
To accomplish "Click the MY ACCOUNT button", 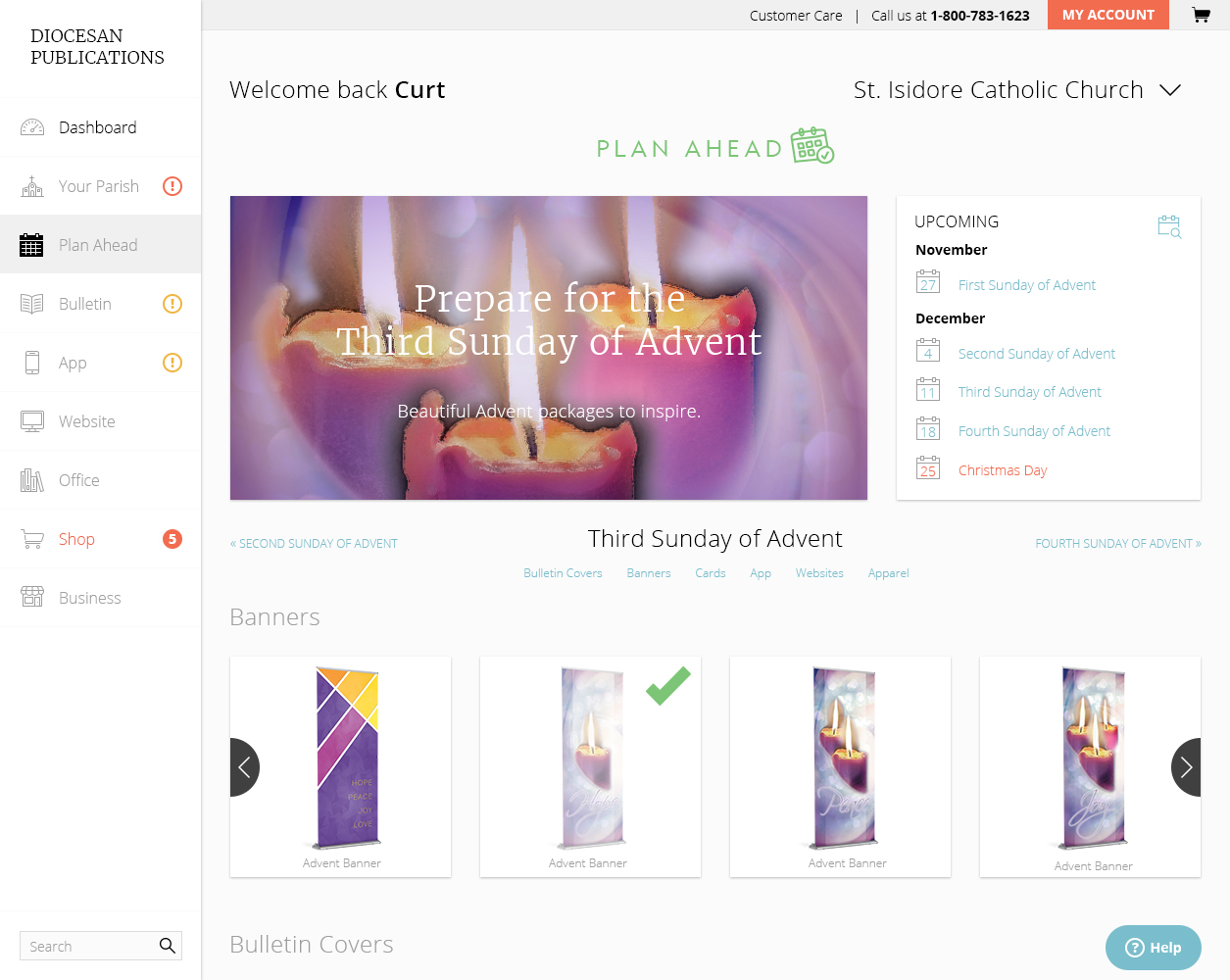I will [x=1108, y=15].
